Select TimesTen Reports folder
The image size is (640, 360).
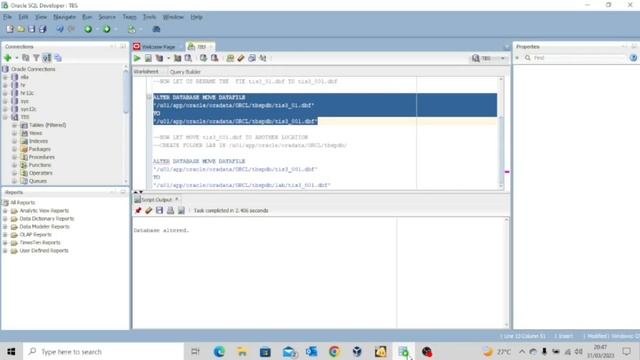[40, 243]
